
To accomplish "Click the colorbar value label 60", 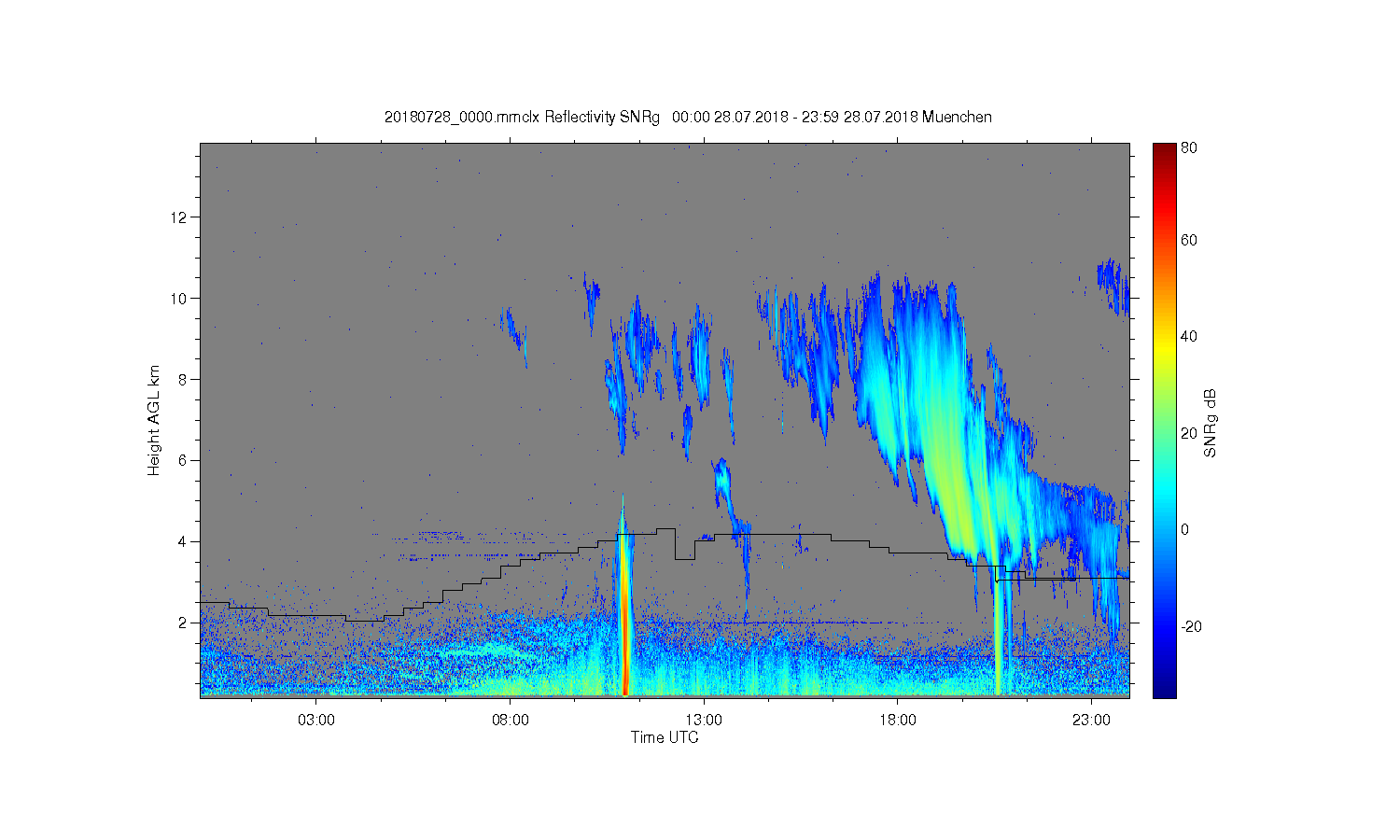I will (1189, 241).
